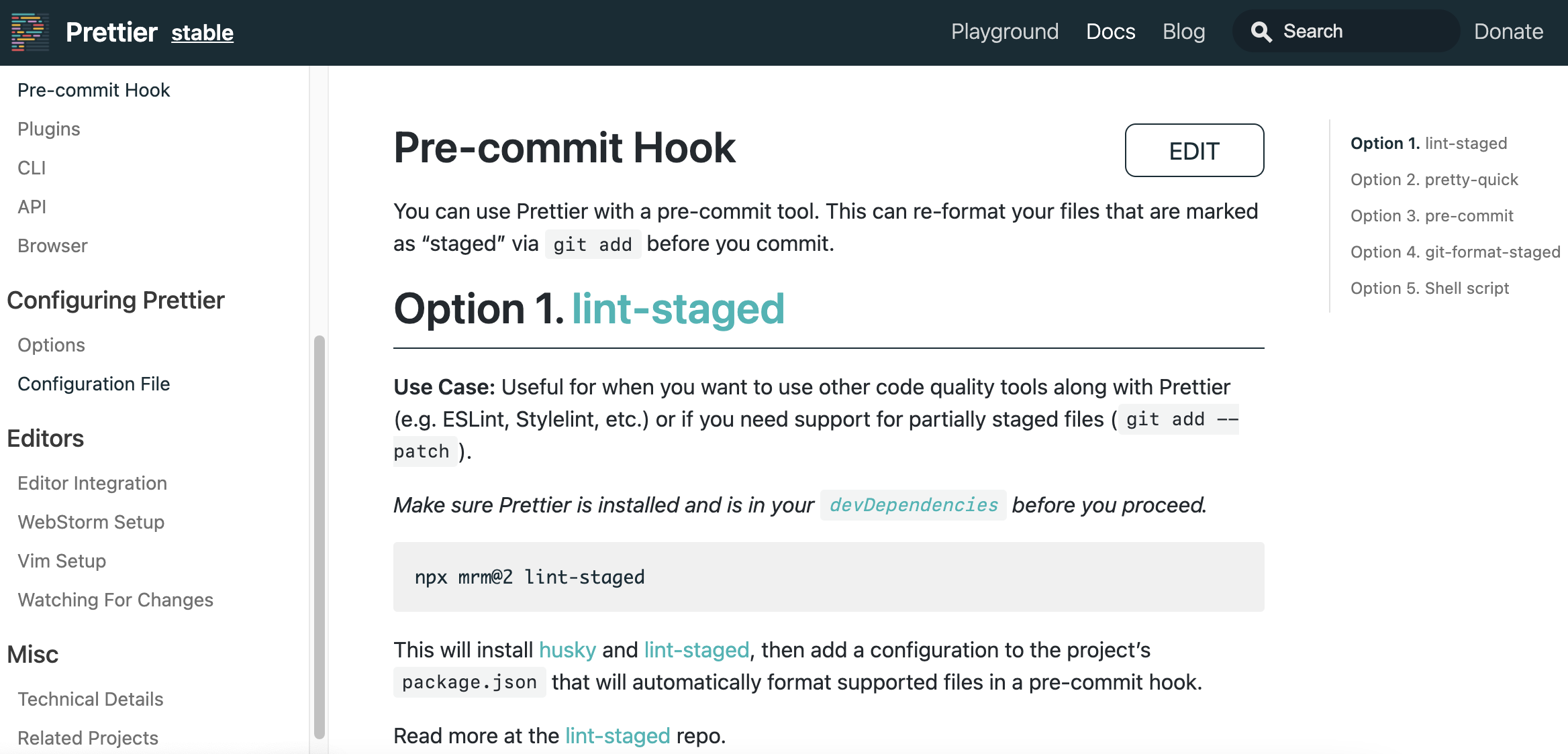
Task: Click the Prettier logo icon
Action: click(x=30, y=32)
